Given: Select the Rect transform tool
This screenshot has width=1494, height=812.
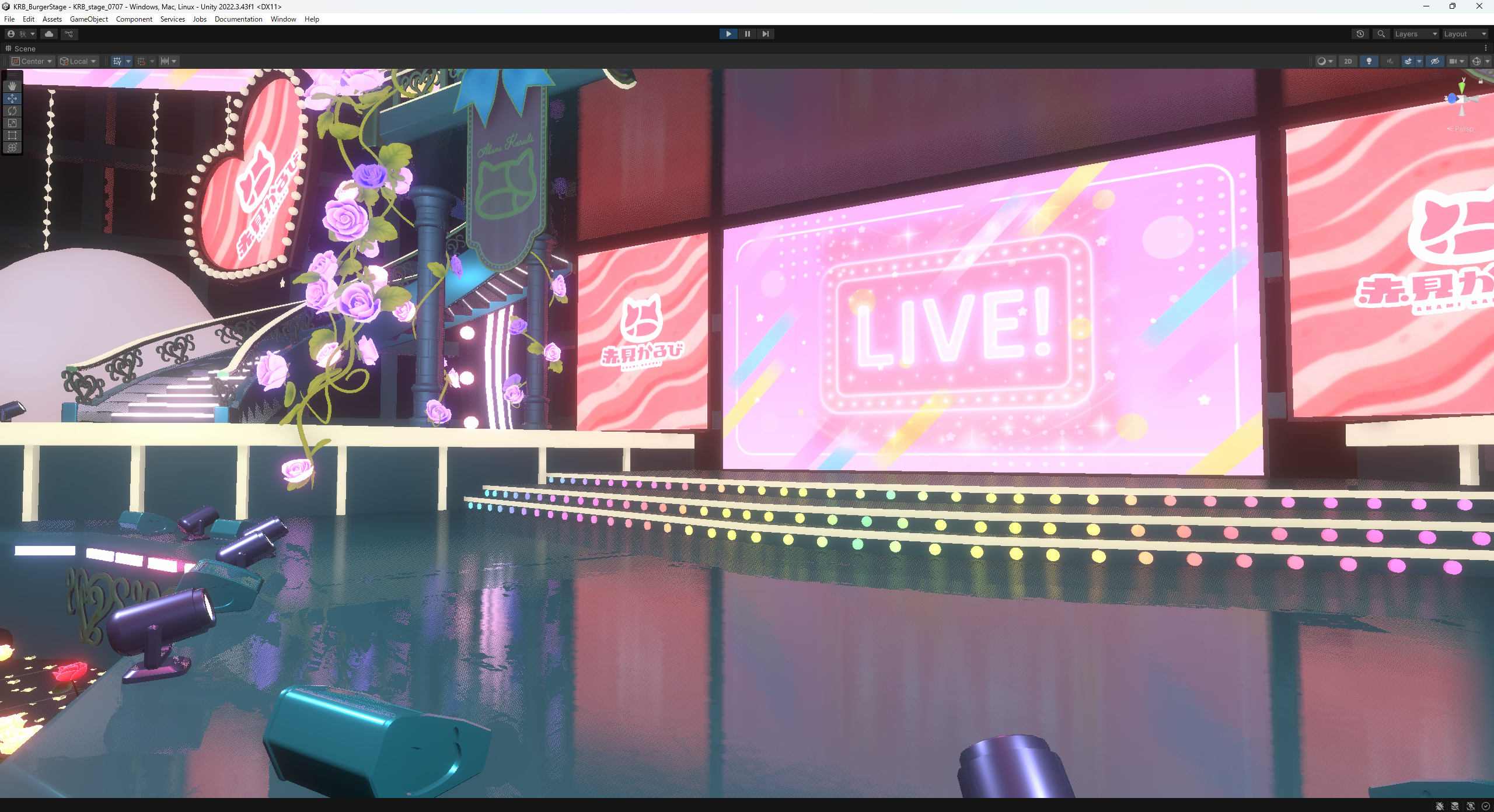Looking at the screenshot, I should point(12,135).
